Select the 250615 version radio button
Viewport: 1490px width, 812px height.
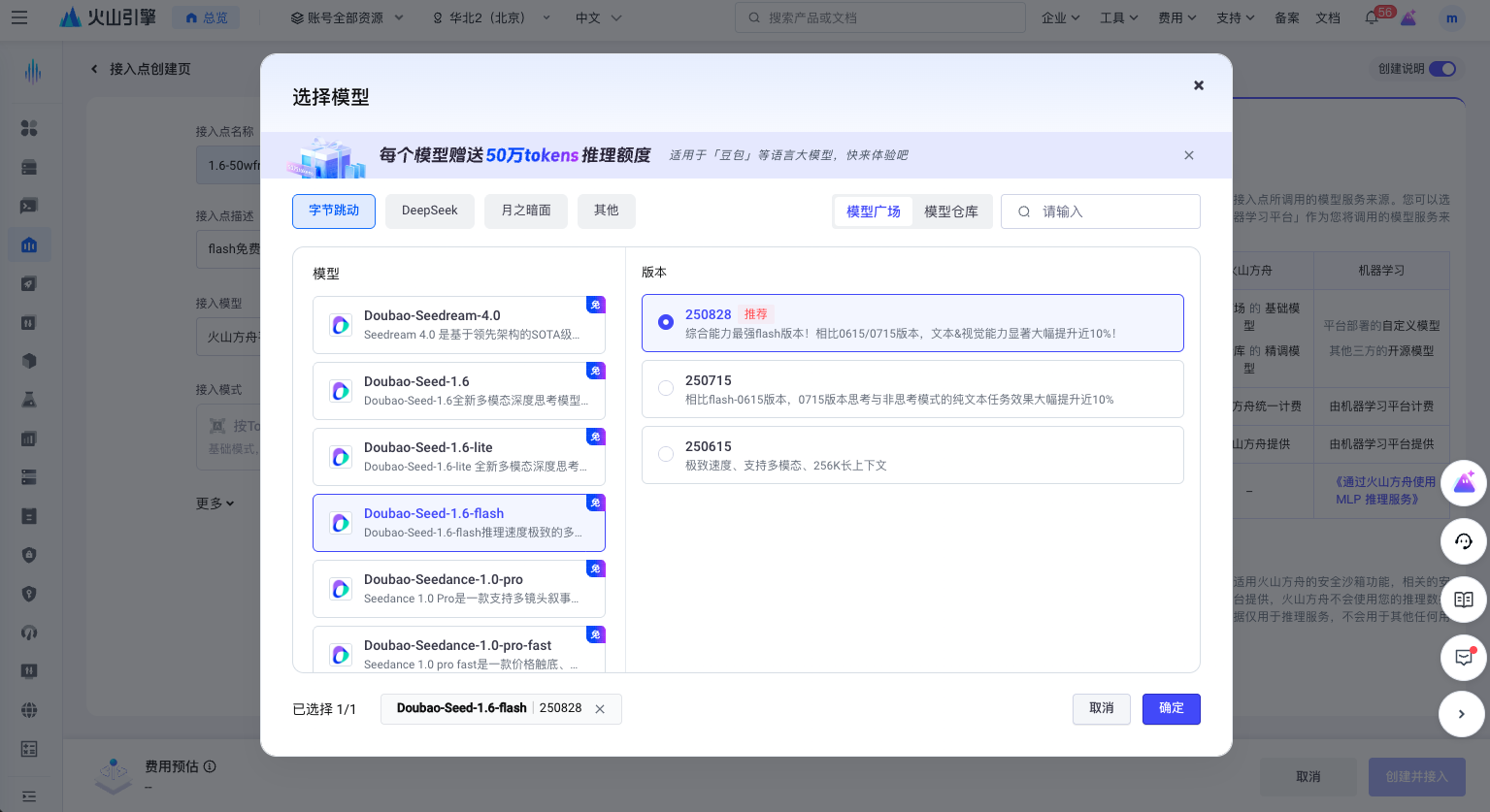point(666,454)
